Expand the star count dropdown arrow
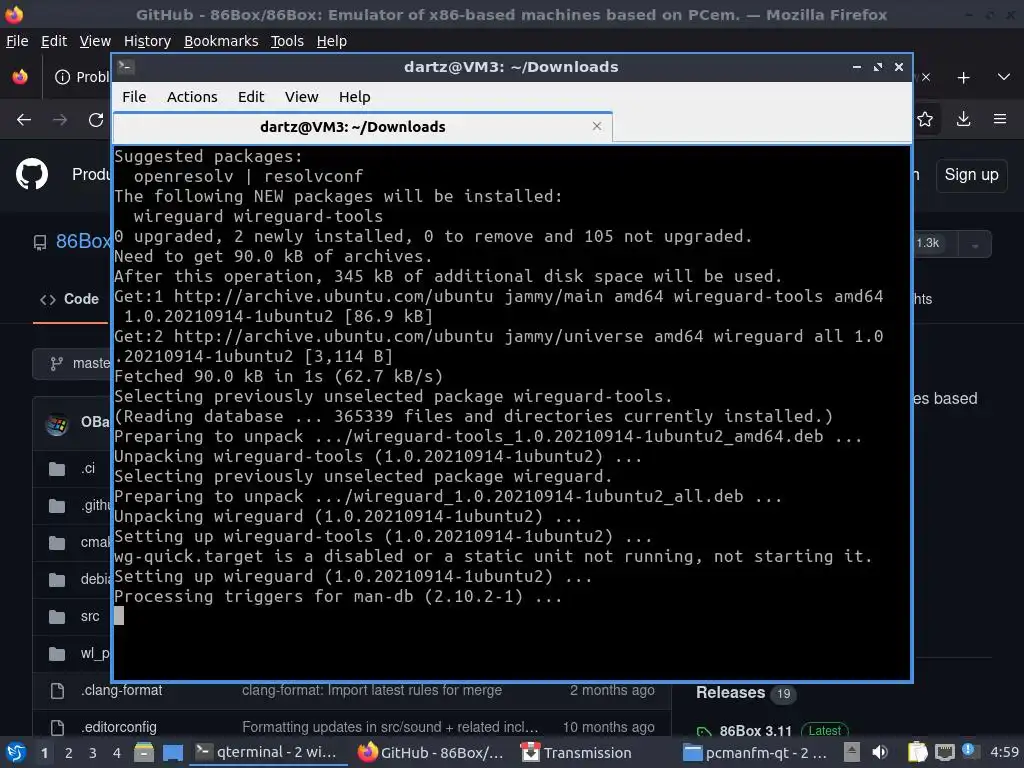This screenshot has width=1024, height=768. [975, 245]
